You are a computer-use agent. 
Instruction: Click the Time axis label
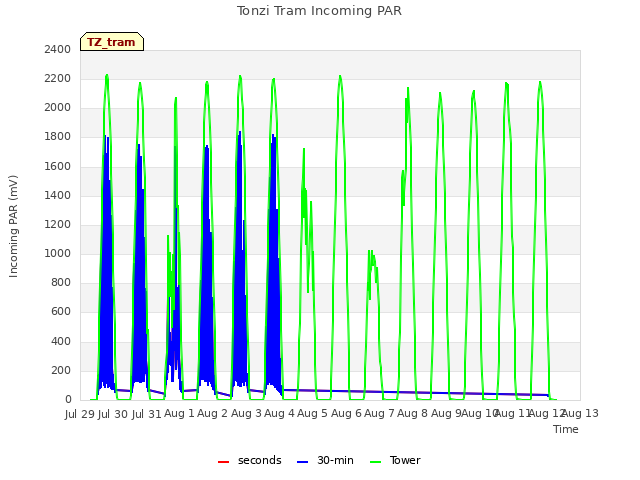click(x=566, y=429)
